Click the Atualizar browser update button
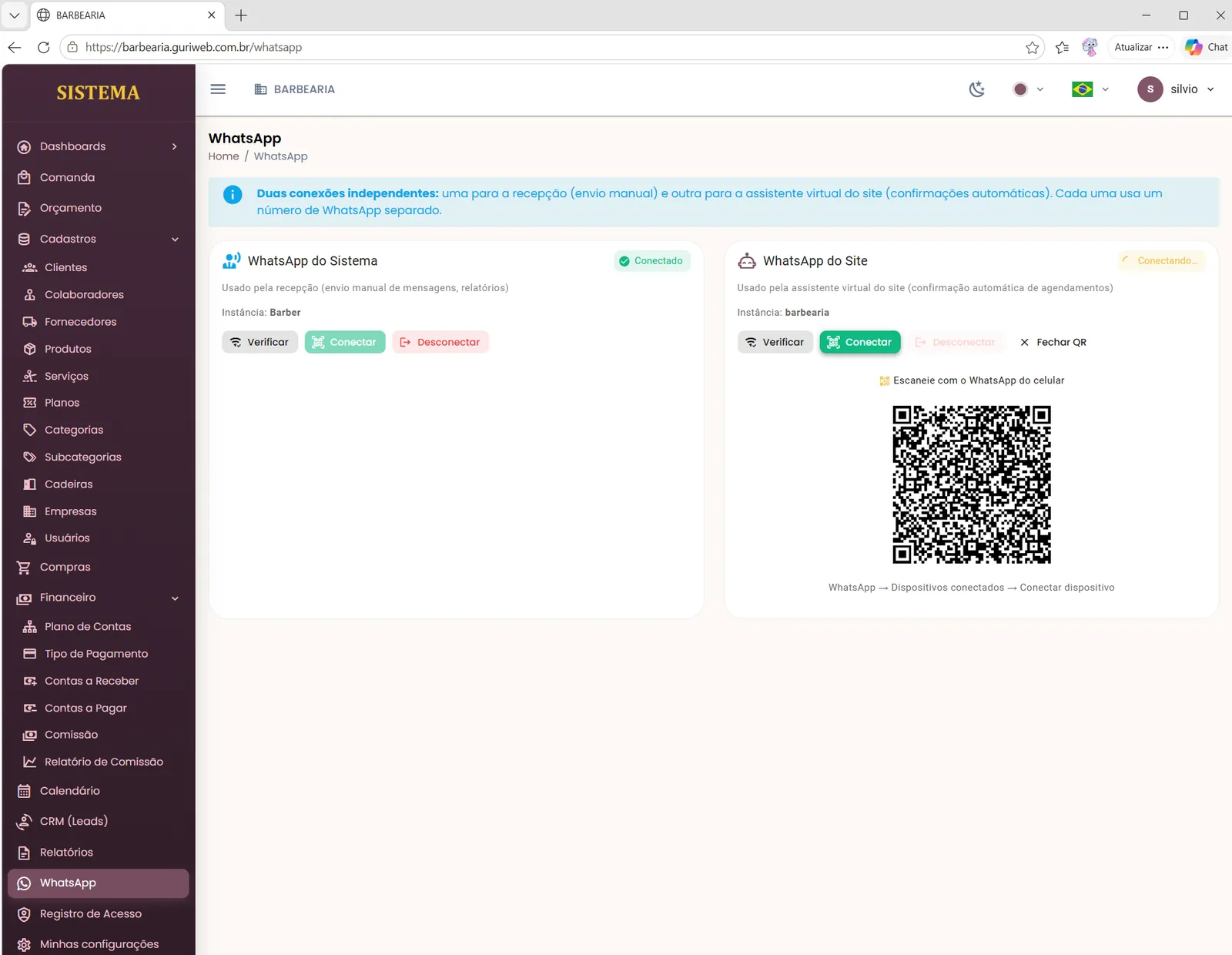Viewport: 1232px width, 955px height. pyautogui.click(x=1142, y=47)
